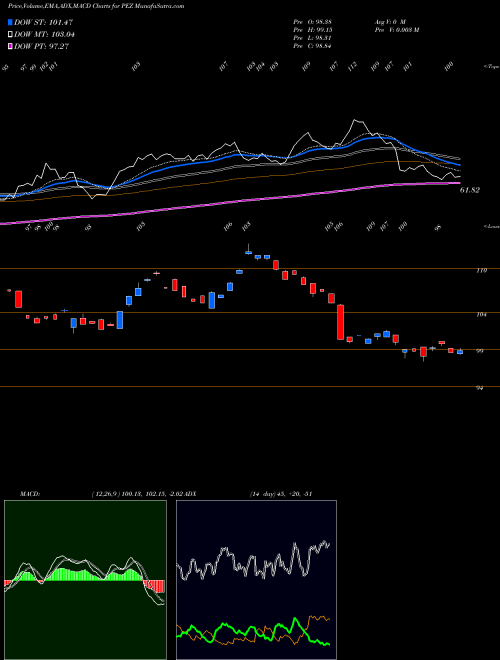Click the 'Pre H: 99.15' high value
Image resolution: width=500 pixels, height=660 pixels.
[313, 30]
